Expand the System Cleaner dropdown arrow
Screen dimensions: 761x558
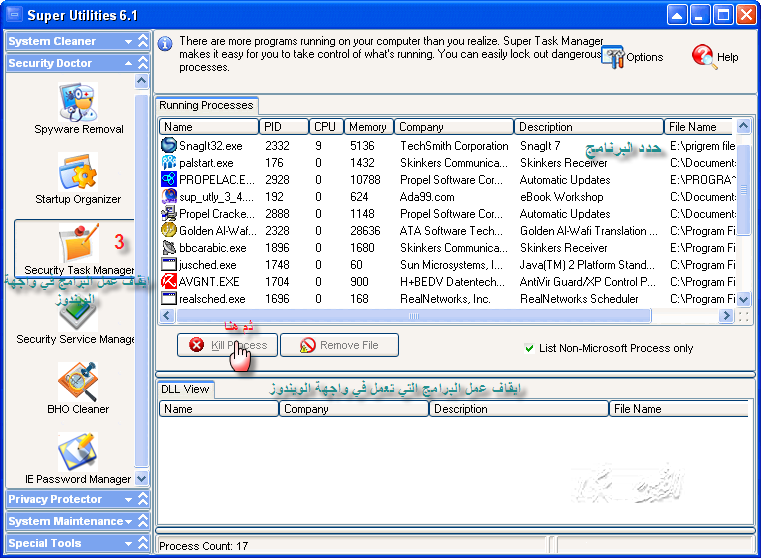[129, 42]
